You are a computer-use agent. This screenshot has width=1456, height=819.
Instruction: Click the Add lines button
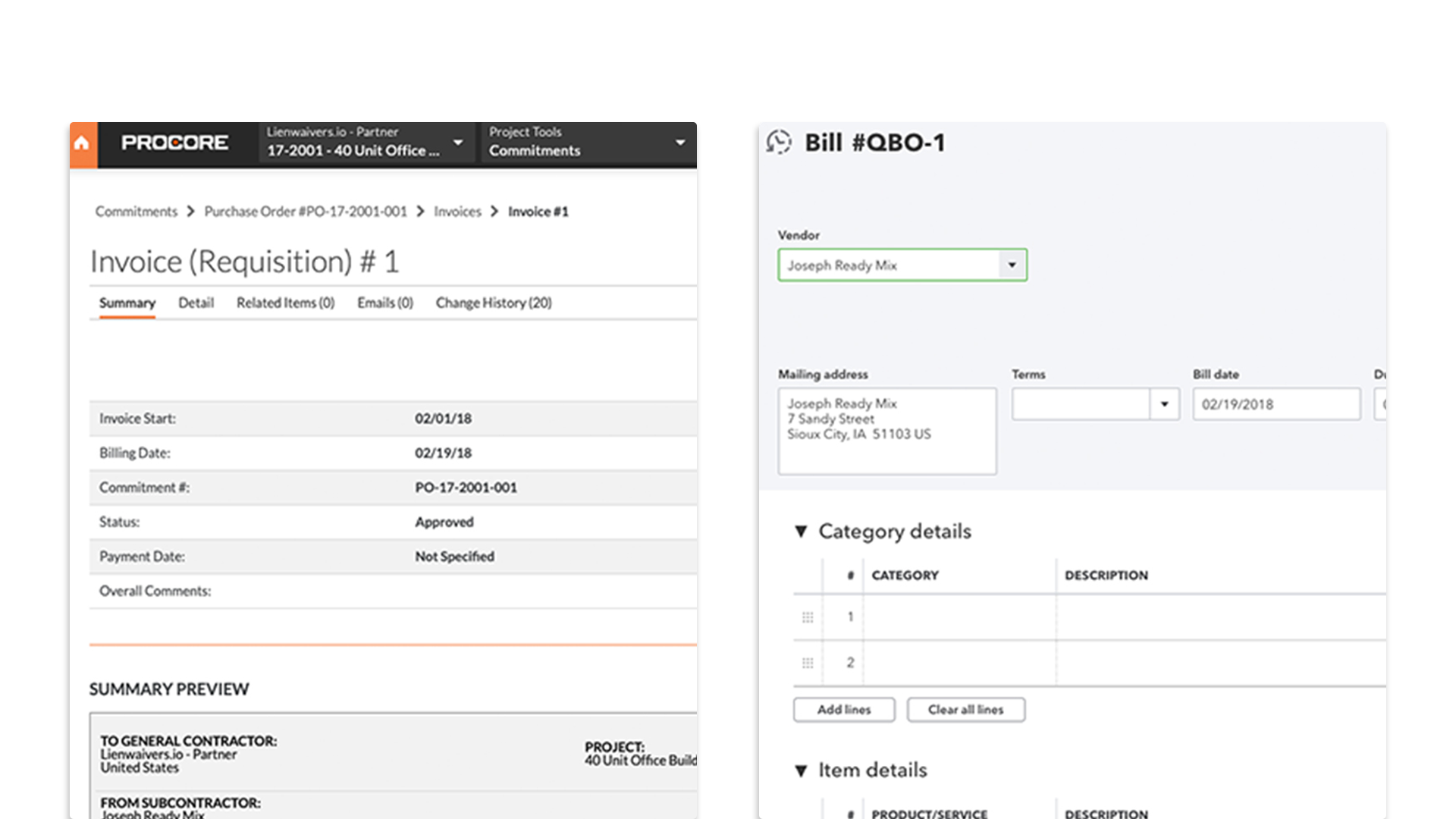coord(844,710)
